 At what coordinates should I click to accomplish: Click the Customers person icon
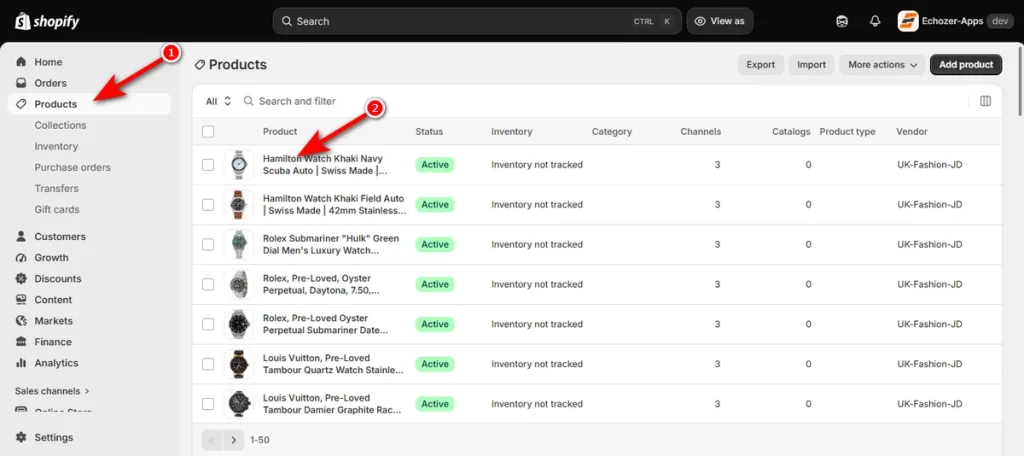coord(22,236)
